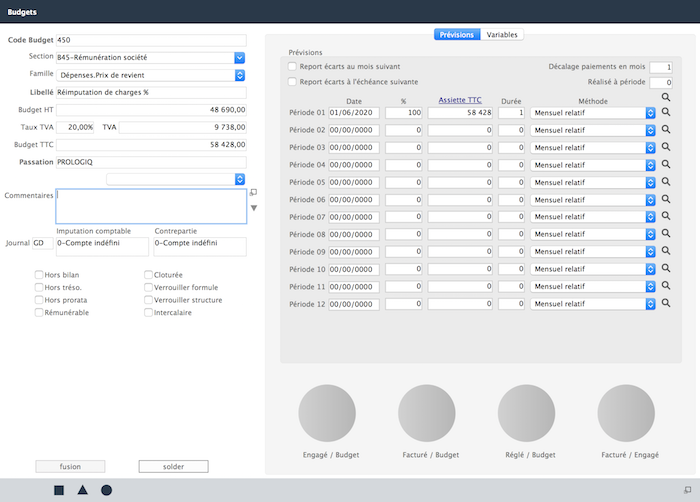This screenshot has width=700, height=502.
Task: Click the Facturé / Budget gauge
Action: pyautogui.click(x=427, y=413)
